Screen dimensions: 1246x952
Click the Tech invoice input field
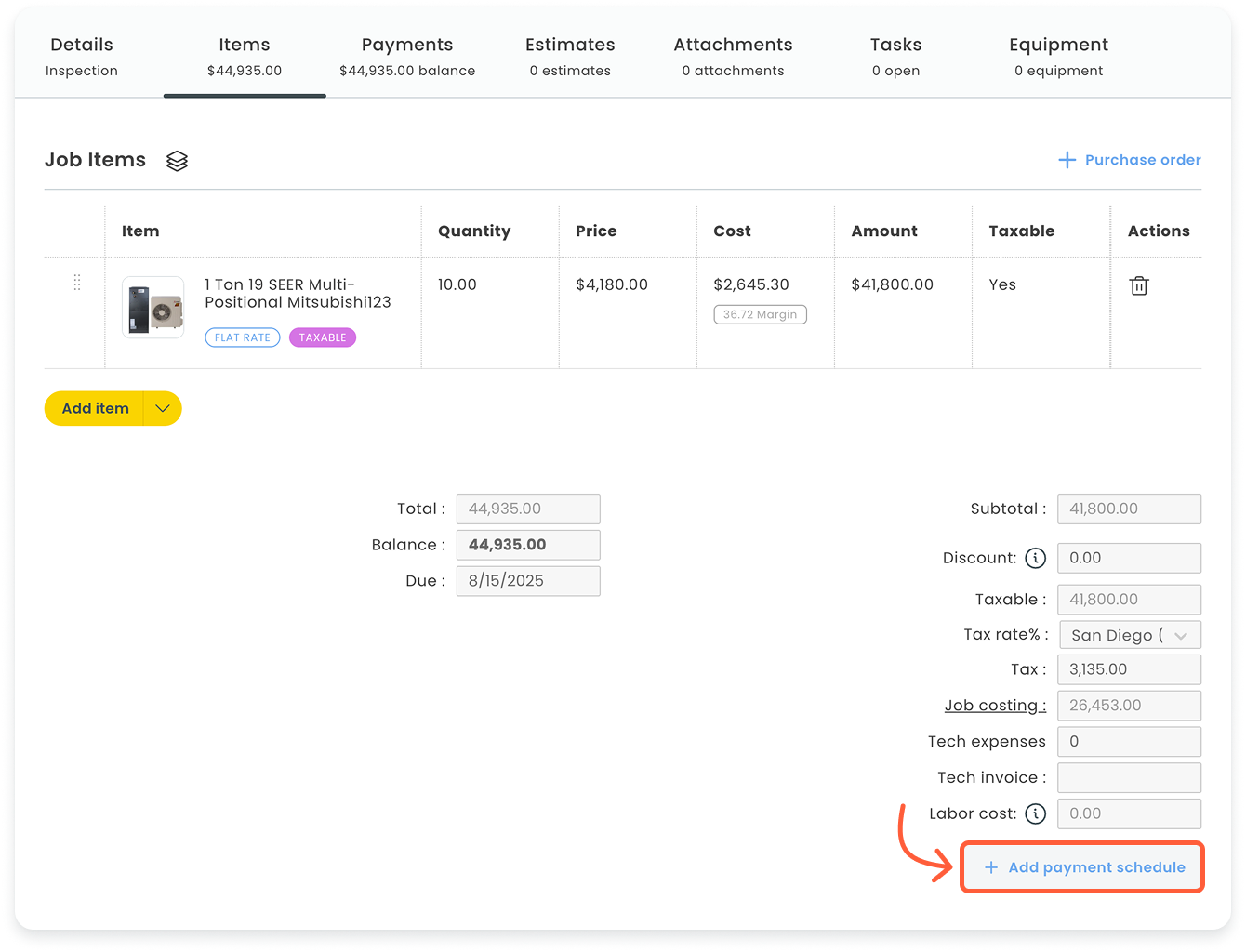[1129, 777]
